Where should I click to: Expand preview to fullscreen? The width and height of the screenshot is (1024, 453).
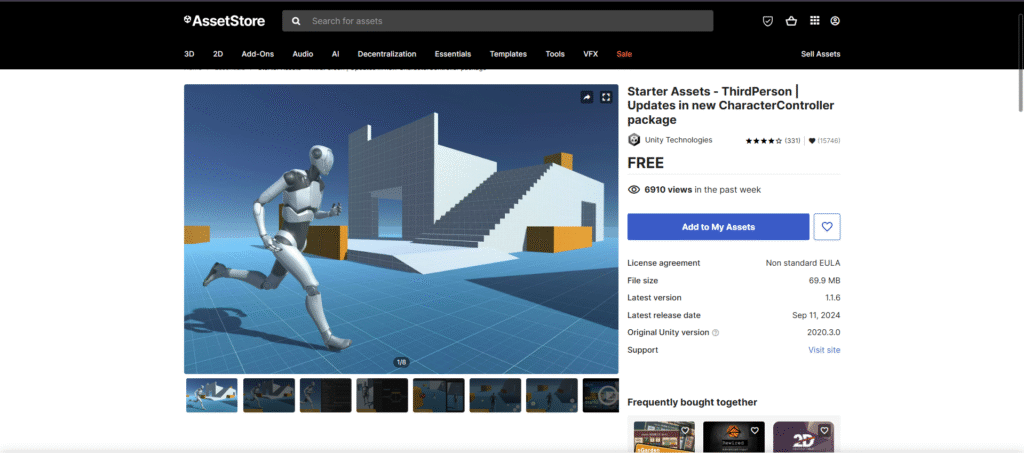click(606, 97)
